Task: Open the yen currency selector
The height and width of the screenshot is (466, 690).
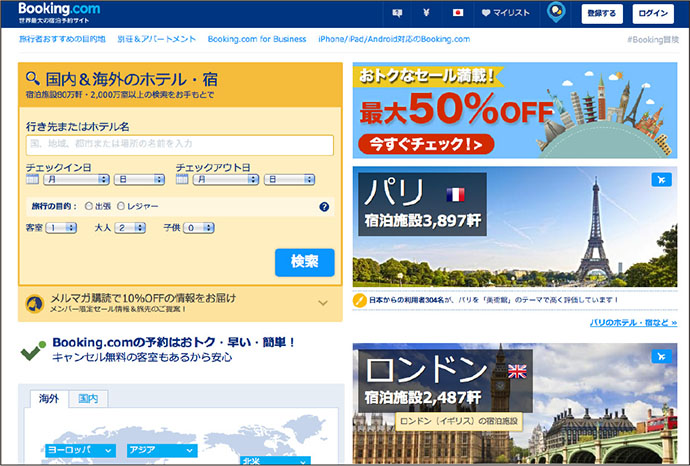Action: click(426, 13)
